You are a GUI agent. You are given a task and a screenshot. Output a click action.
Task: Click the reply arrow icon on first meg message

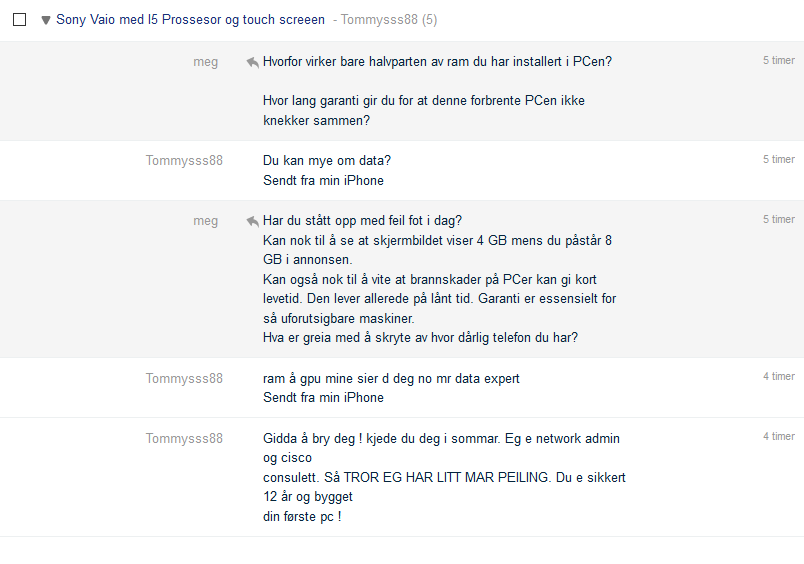point(252,63)
